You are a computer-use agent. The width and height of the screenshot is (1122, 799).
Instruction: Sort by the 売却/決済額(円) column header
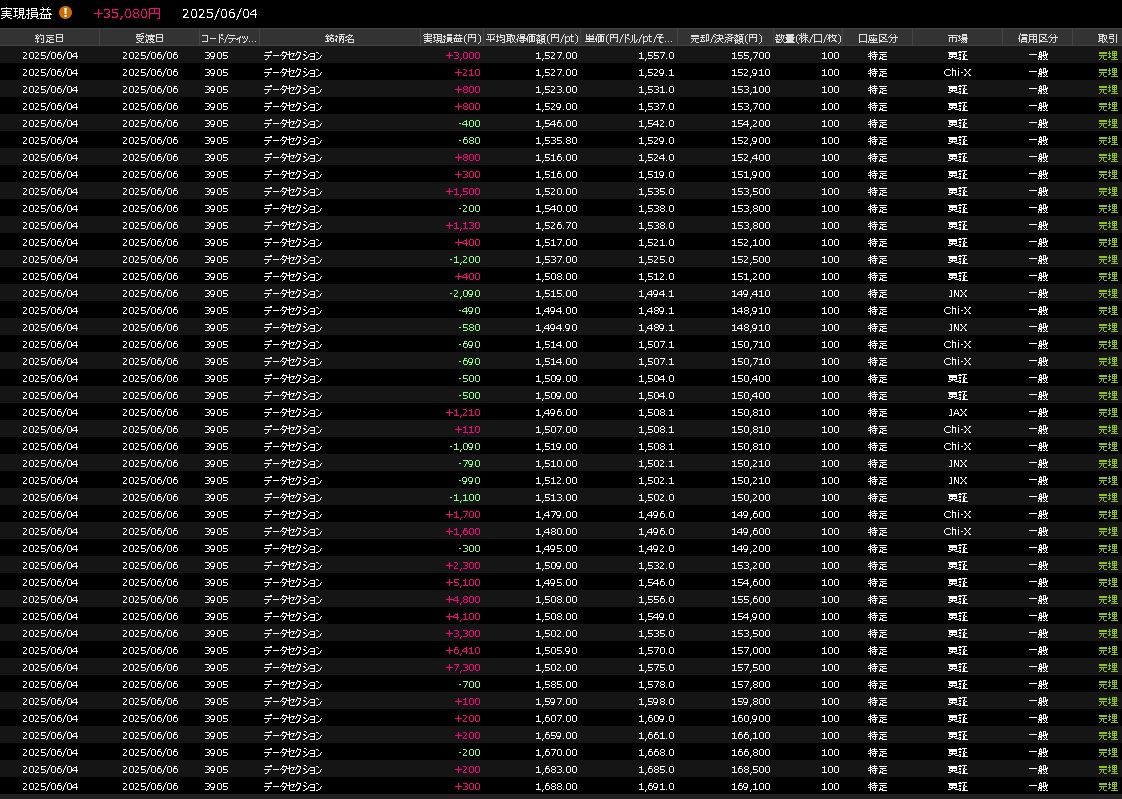(725, 38)
